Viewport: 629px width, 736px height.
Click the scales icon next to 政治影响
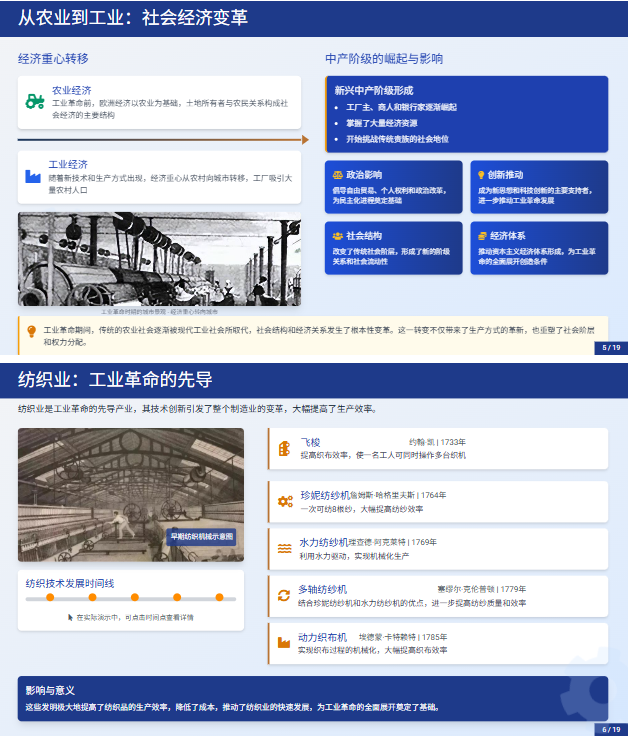(338, 175)
